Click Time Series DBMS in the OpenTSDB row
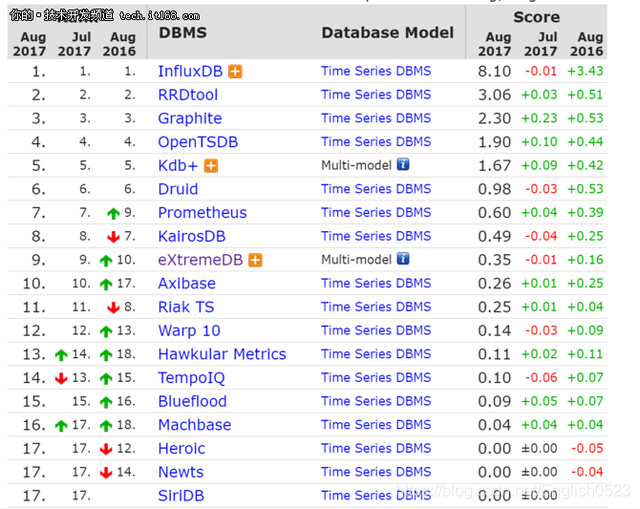This screenshot has width=640, height=509. (376, 142)
